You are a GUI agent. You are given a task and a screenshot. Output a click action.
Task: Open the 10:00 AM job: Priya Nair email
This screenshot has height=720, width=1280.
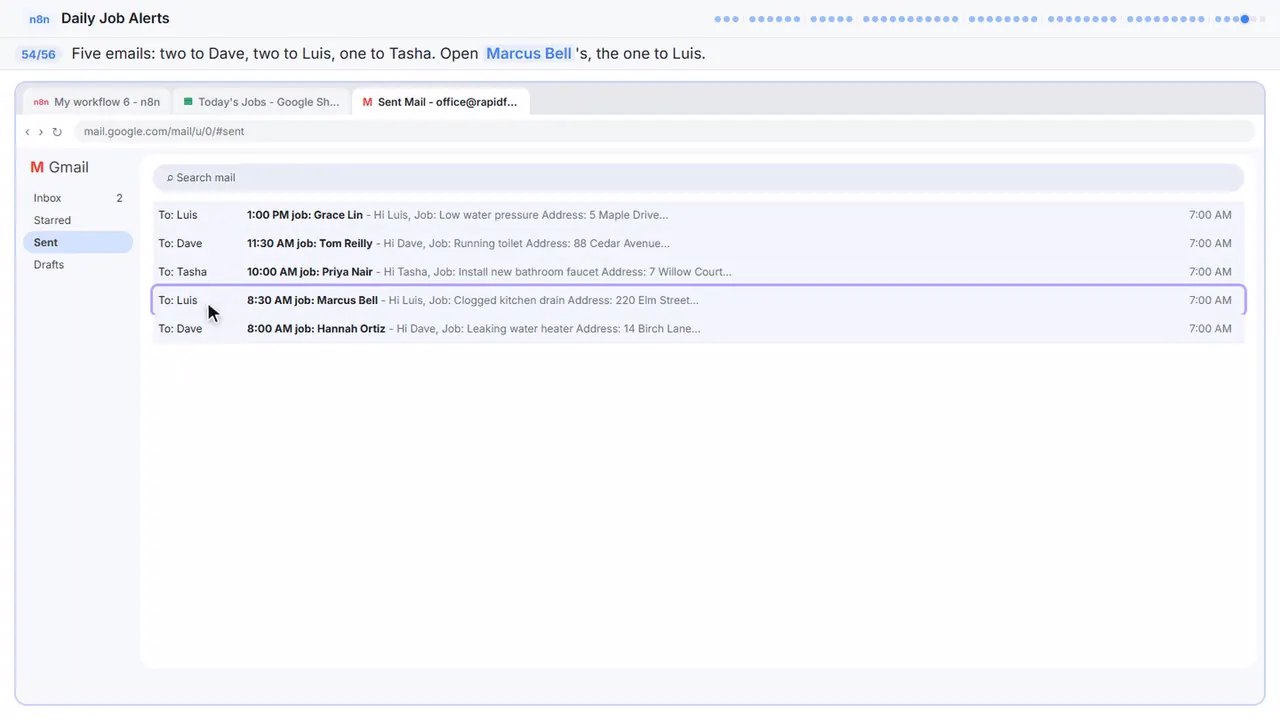coord(698,271)
